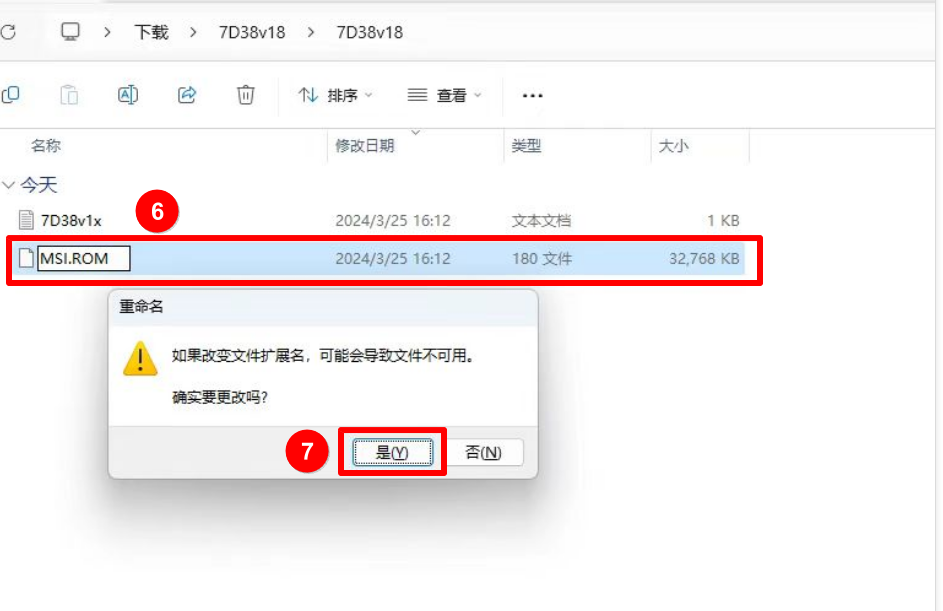943x611 pixels.
Task: Sort by 修改日期 column header
Action: click(x=365, y=146)
